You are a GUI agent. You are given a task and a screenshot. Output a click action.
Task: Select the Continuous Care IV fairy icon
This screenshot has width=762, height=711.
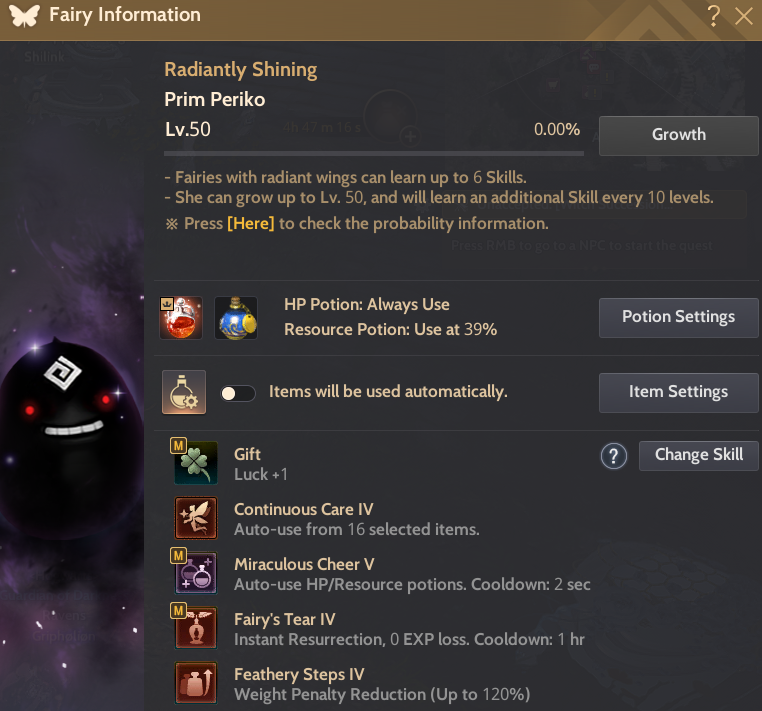[195, 518]
